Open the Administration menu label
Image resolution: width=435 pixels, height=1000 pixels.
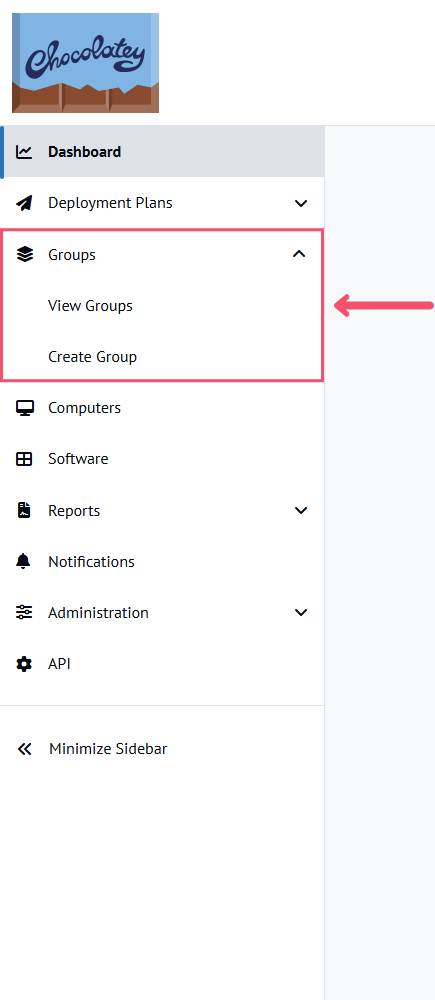point(98,613)
